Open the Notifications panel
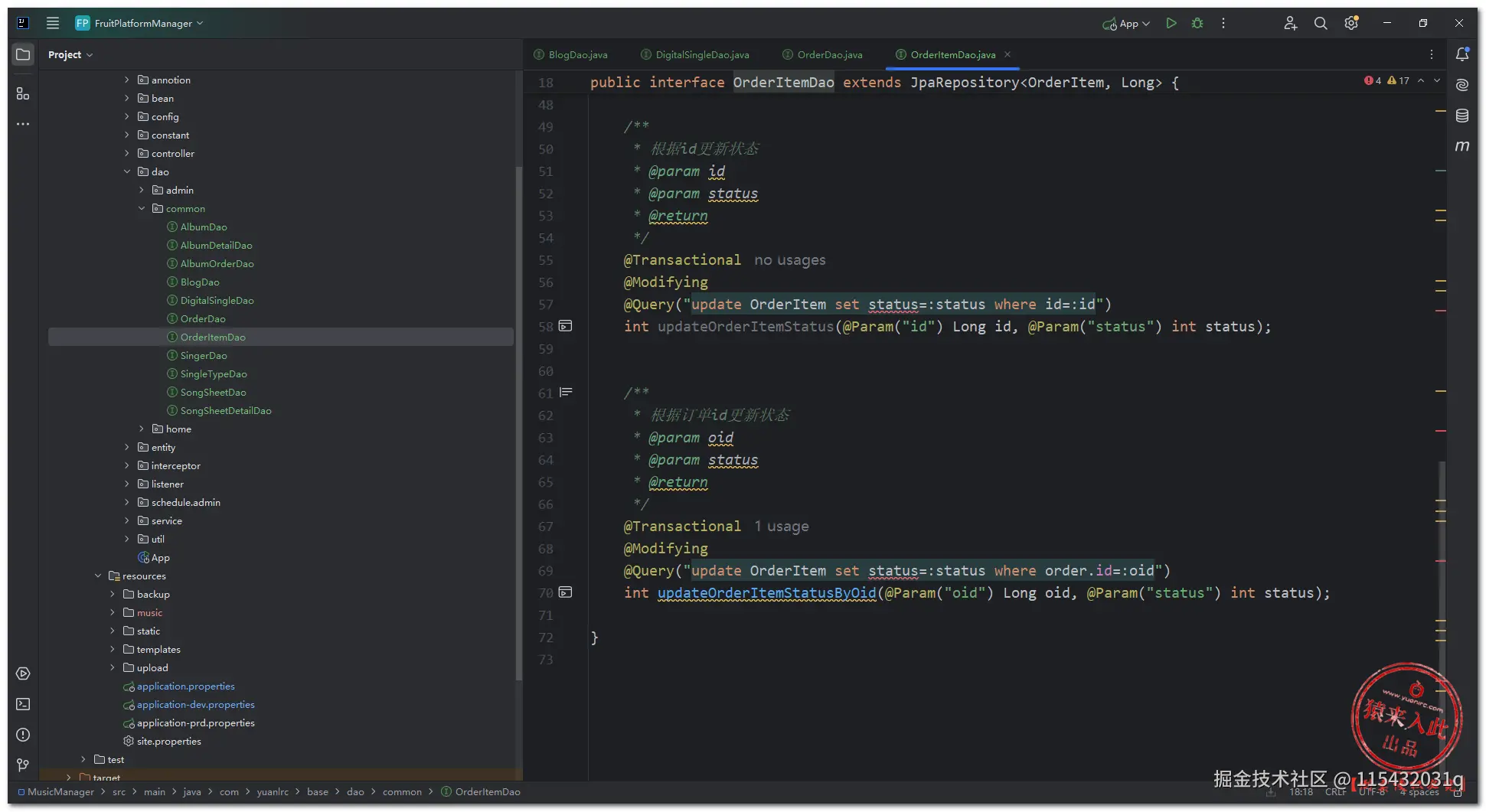The height and width of the screenshot is (812, 1486). 1462,54
